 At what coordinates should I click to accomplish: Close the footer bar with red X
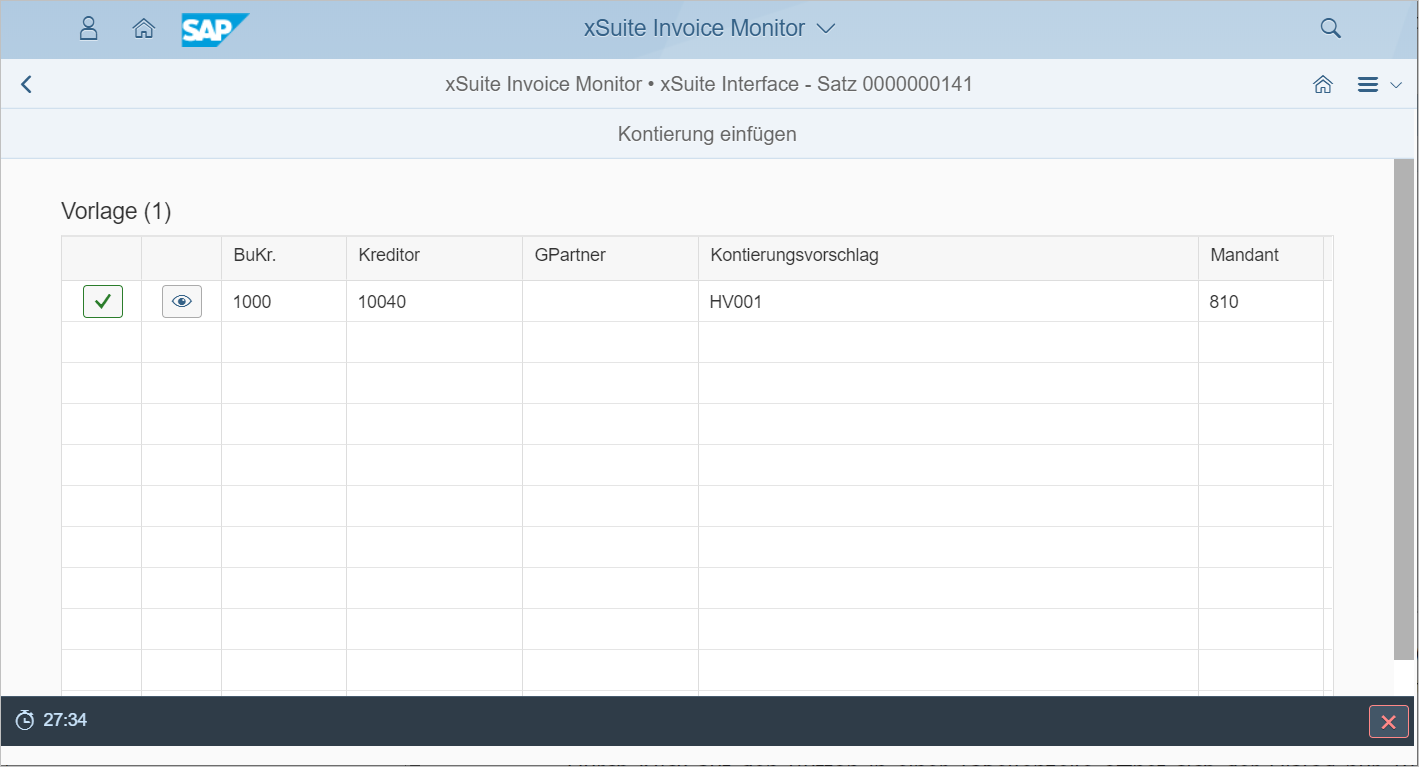point(1388,721)
